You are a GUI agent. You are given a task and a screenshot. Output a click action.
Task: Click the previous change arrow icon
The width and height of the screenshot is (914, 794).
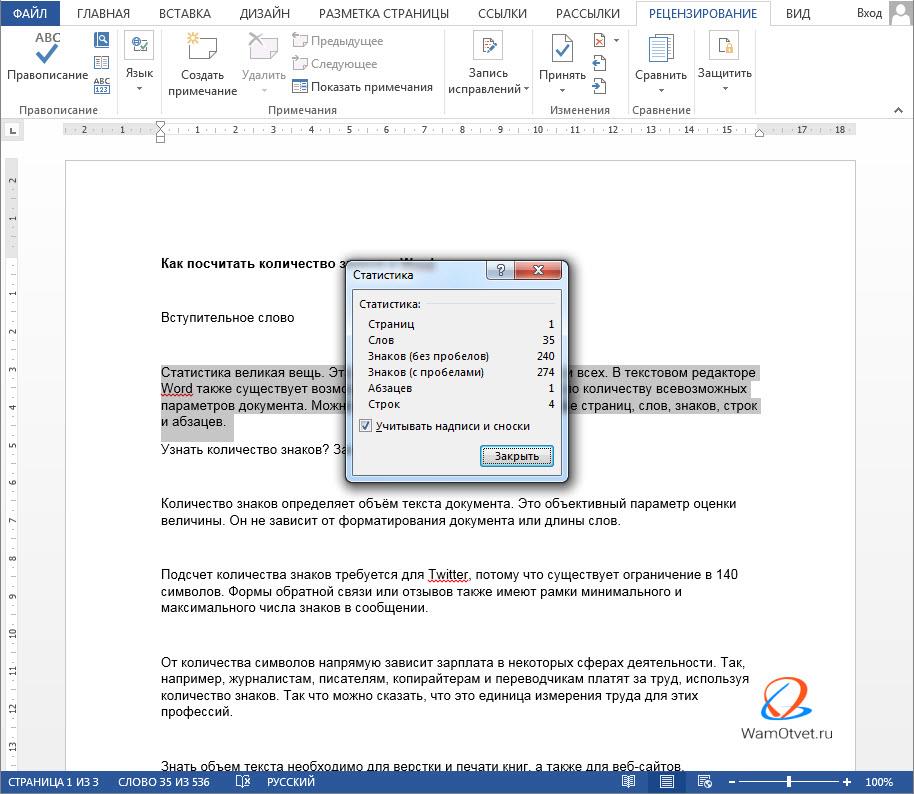click(599, 63)
